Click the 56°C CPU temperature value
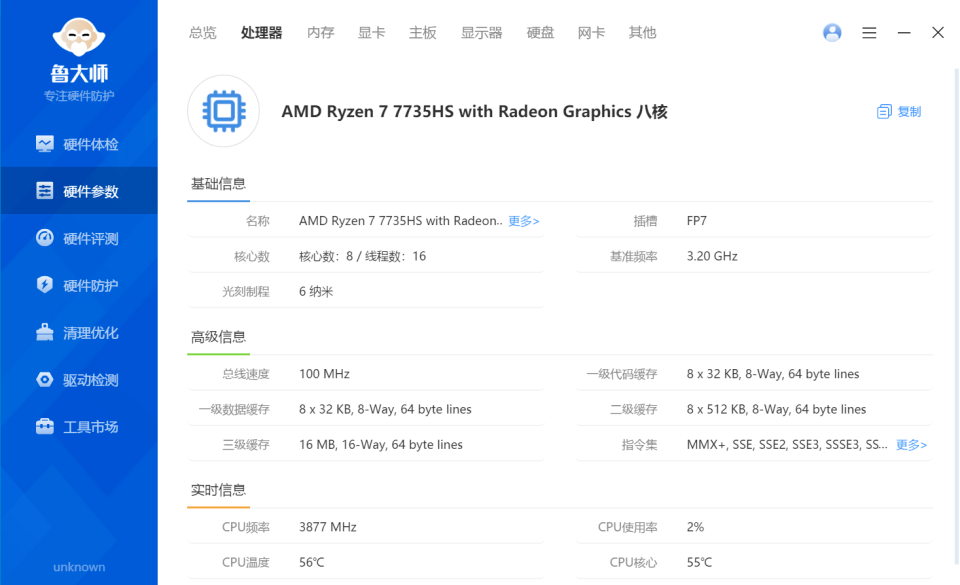The image size is (960, 585). coord(311,562)
